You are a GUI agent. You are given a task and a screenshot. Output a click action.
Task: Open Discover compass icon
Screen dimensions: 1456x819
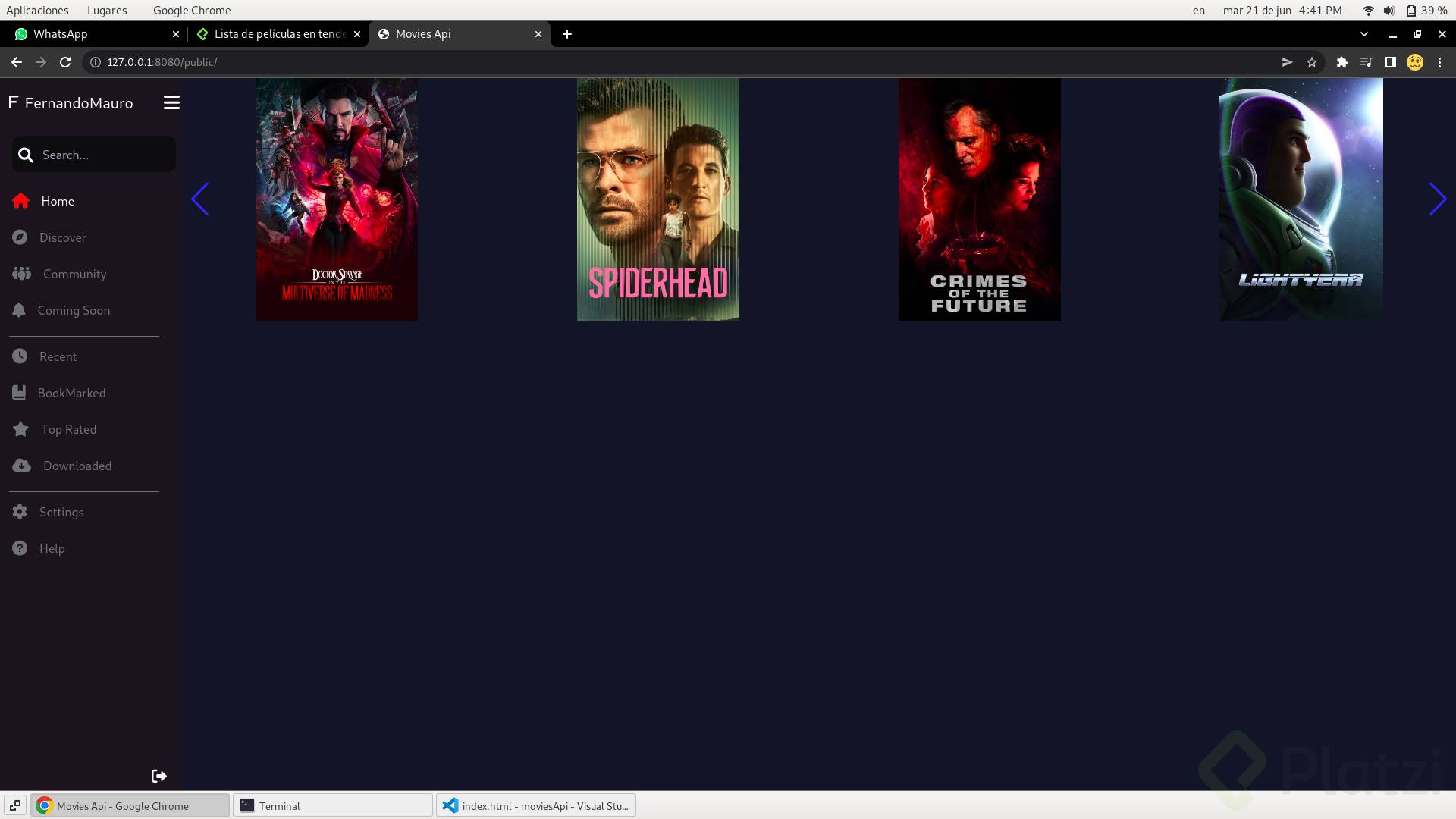point(20,237)
